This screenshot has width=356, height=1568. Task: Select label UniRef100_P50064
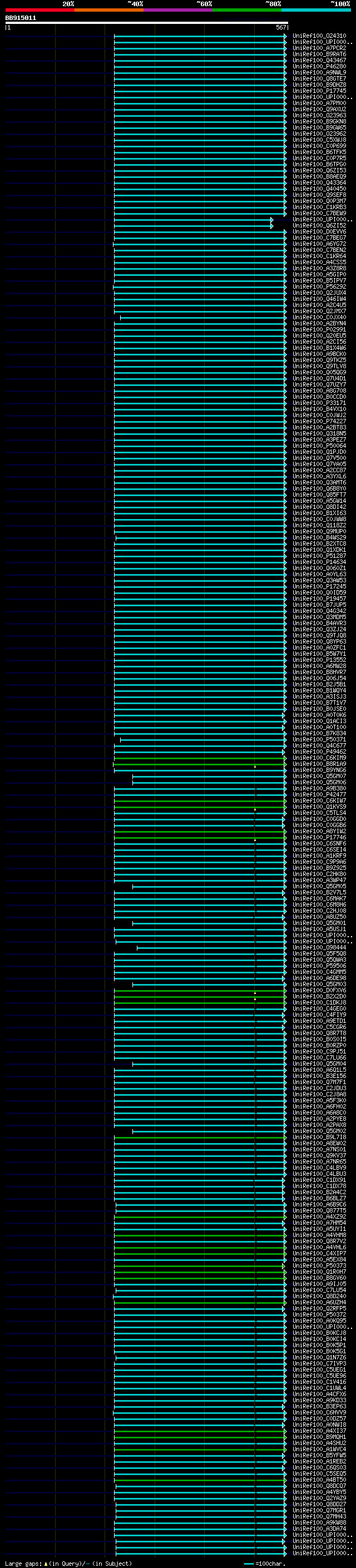[319, 446]
